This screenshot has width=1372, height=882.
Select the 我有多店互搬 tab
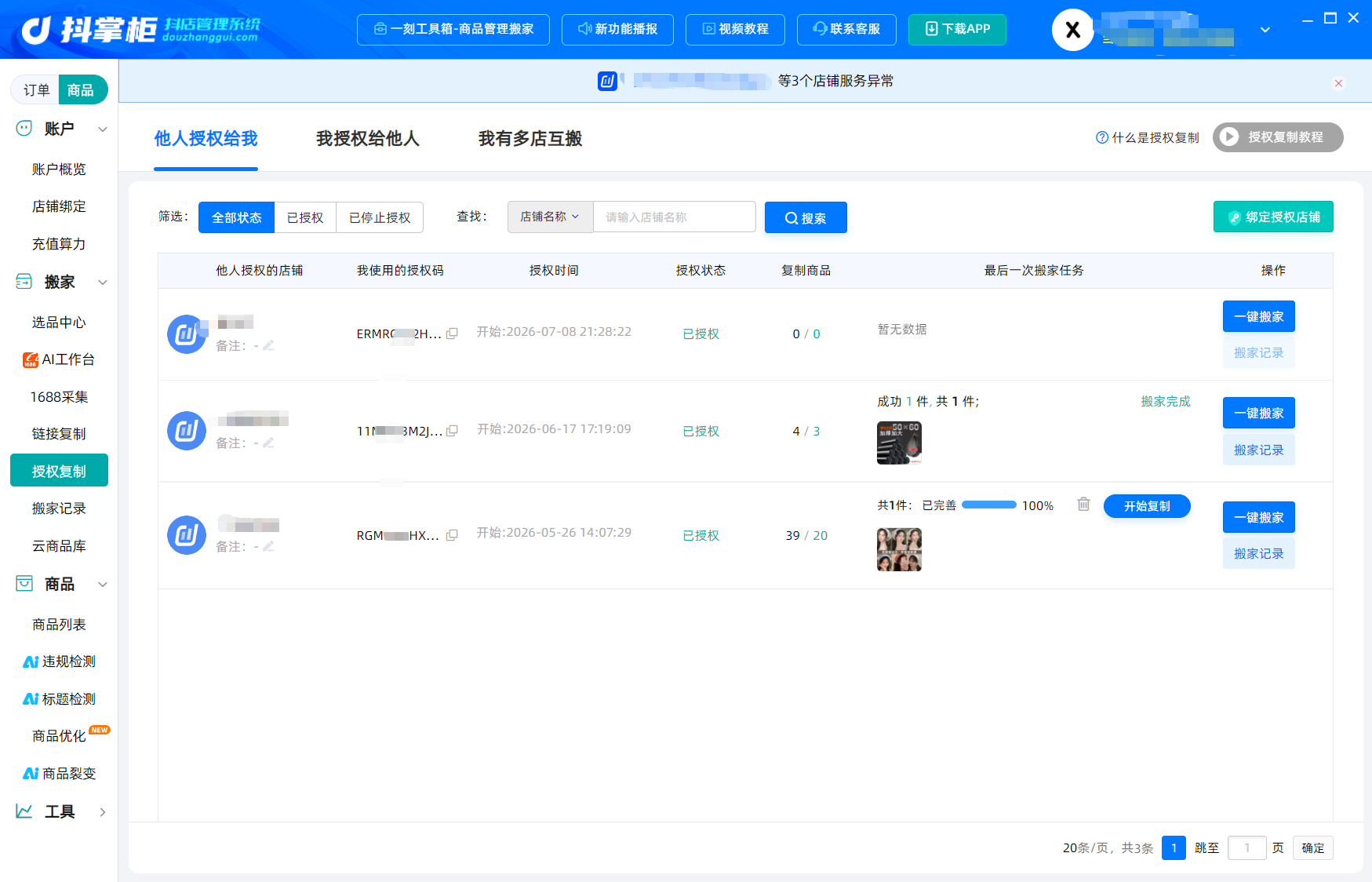click(x=530, y=139)
